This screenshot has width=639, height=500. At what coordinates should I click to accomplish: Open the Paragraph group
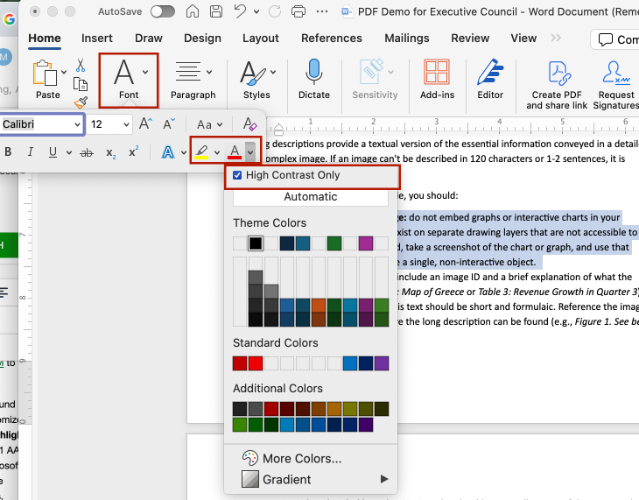pos(193,80)
